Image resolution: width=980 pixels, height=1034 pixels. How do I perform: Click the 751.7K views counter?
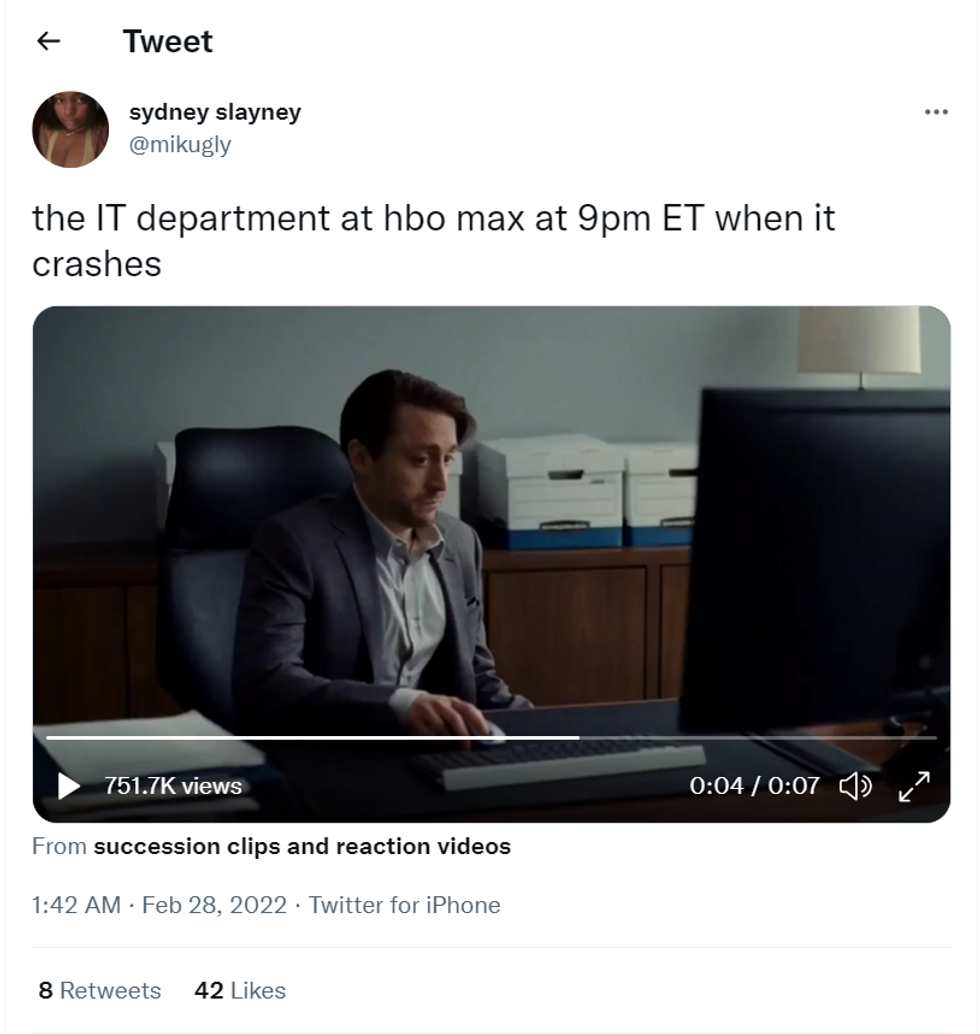click(x=173, y=786)
